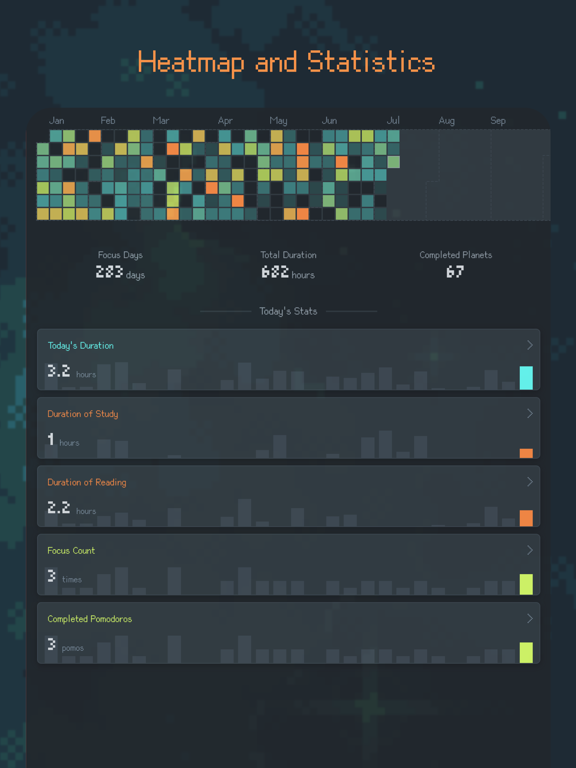
Task: Click the Focus Days statistic
Action: (x=120, y=266)
